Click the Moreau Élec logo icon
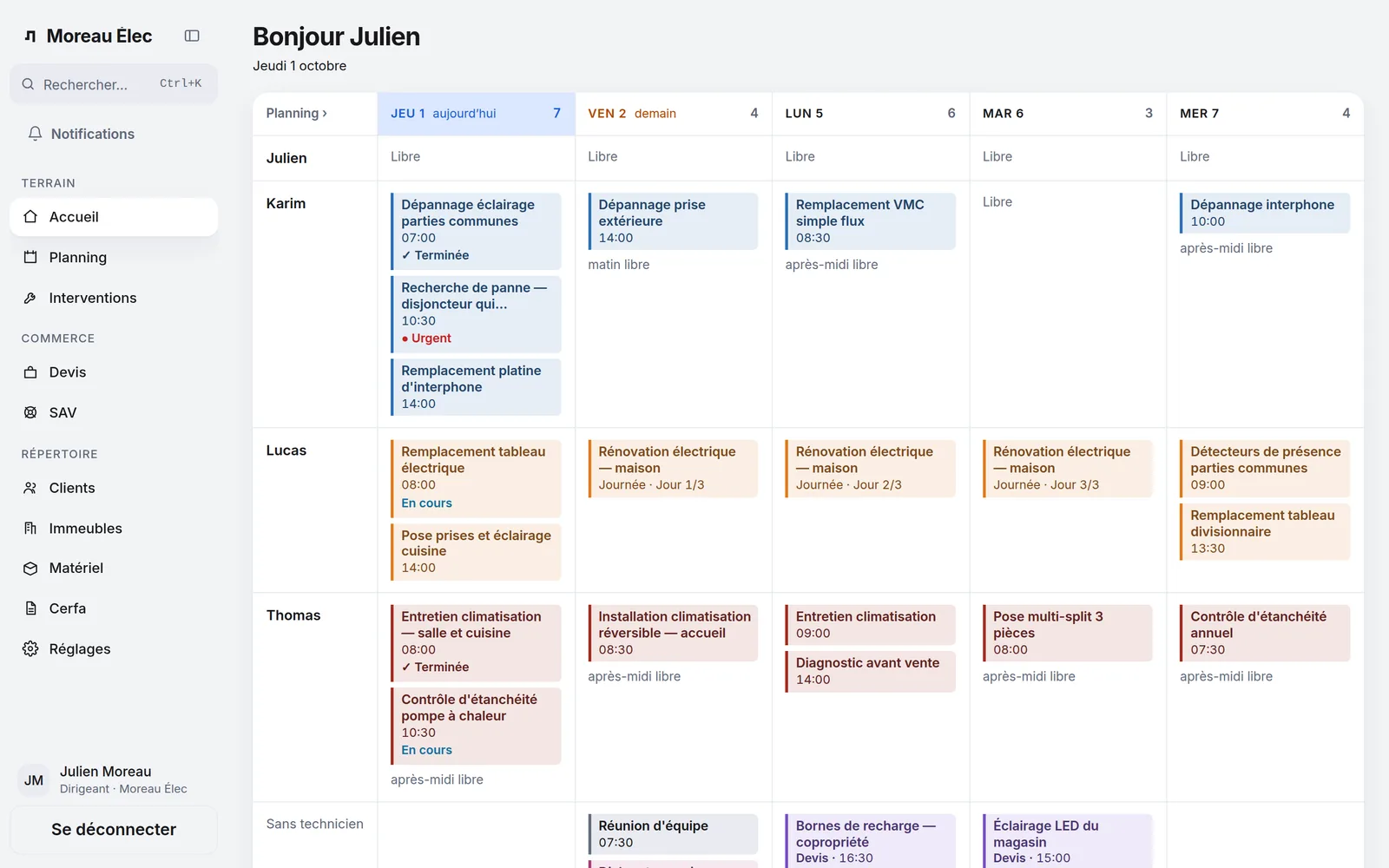 pyautogui.click(x=30, y=36)
